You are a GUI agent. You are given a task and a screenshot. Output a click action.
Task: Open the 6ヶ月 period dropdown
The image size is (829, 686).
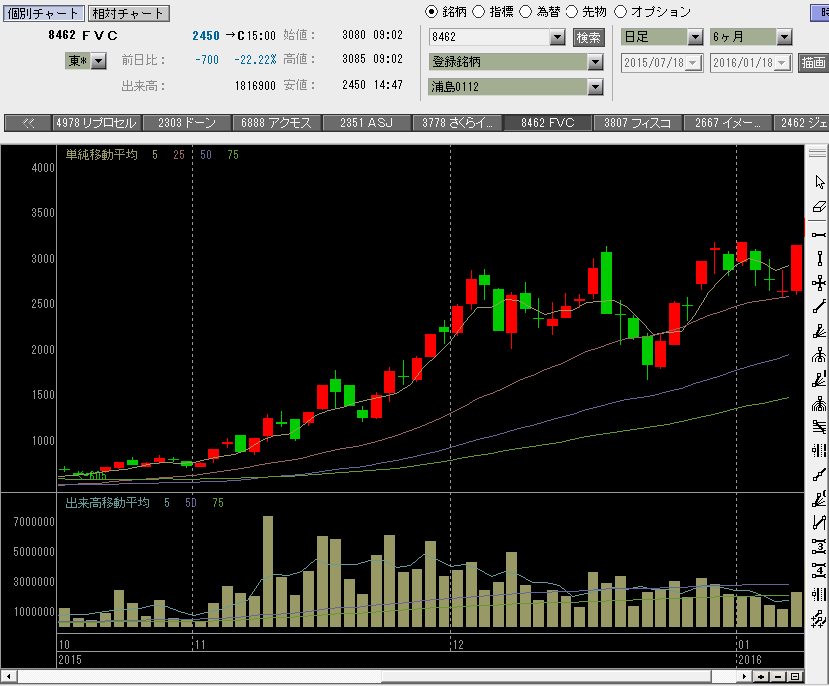tap(784, 37)
